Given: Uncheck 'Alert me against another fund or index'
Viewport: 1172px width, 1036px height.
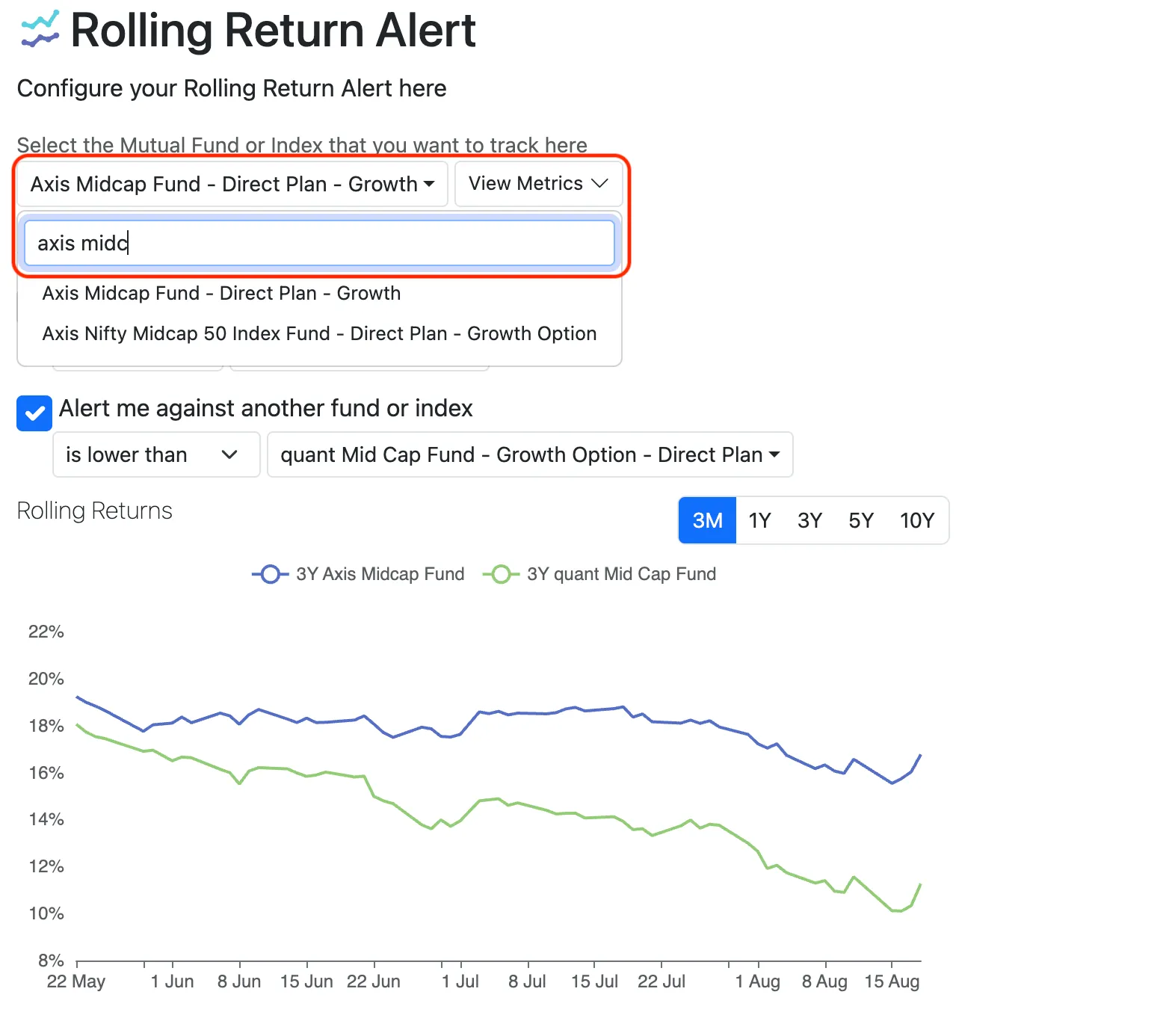Looking at the screenshot, I should pyautogui.click(x=34, y=413).
